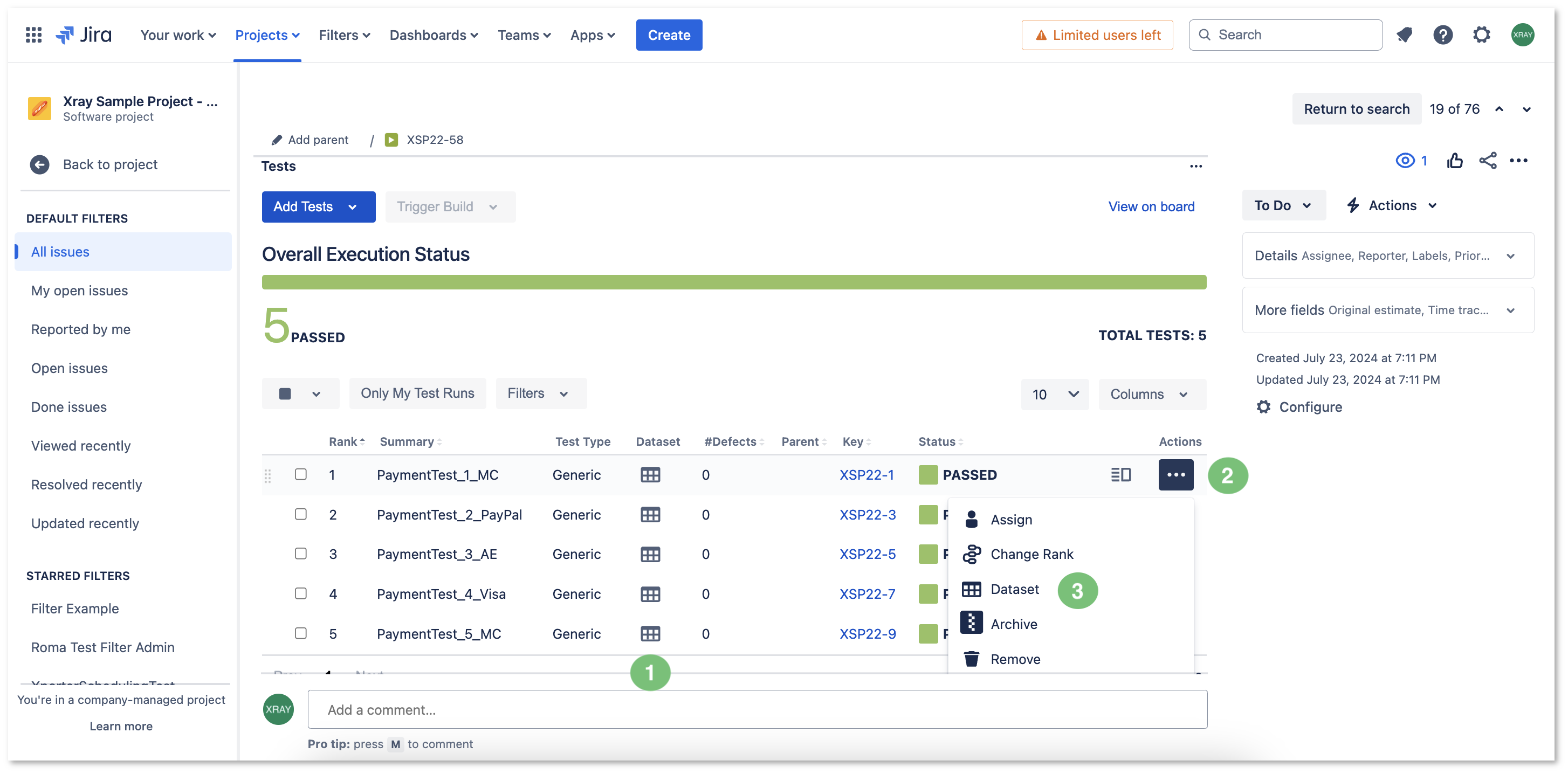Viewport: 1568px width, 774px height.
Task: Click the XSP22-58 test execution icon
Action: pos(391,140)
